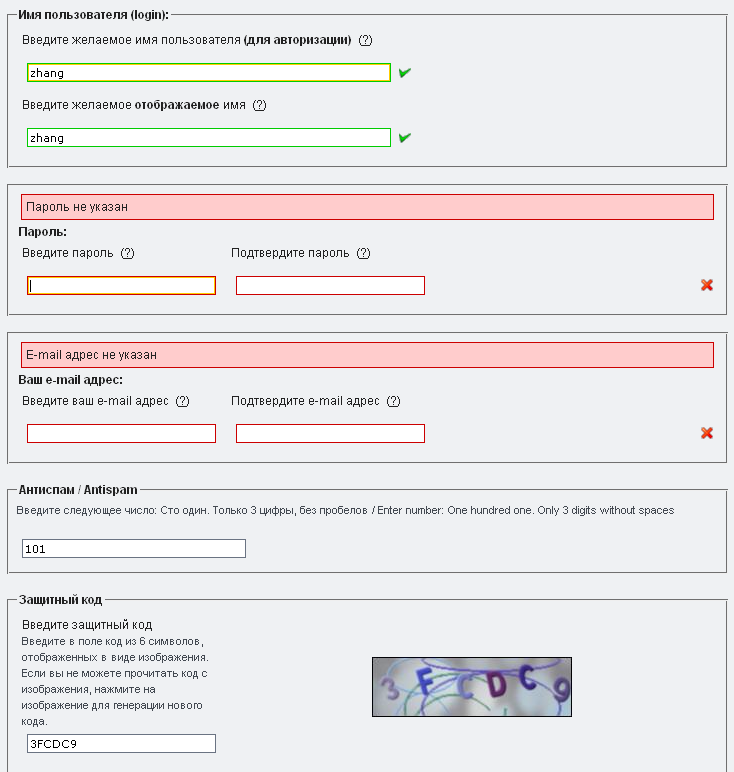The height and width of the screenshot is (772, 734).
Task: Focus the login username field containing 'zhang'
Action: (x=208, y=73)
